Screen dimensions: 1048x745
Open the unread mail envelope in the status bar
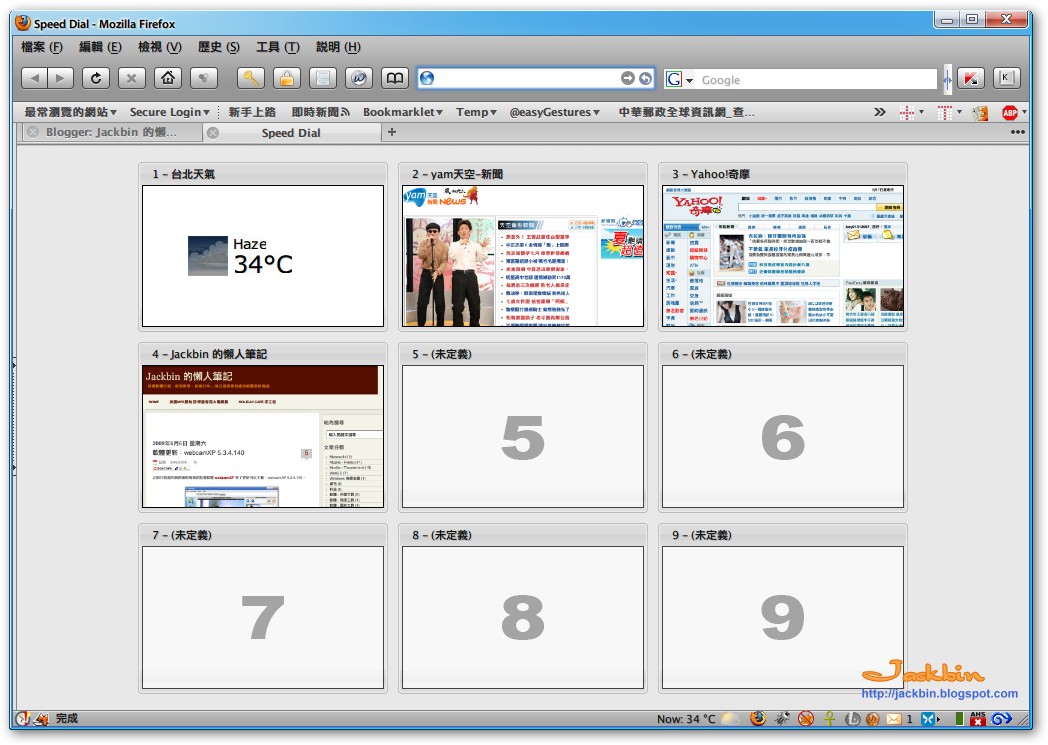point(893,718)
